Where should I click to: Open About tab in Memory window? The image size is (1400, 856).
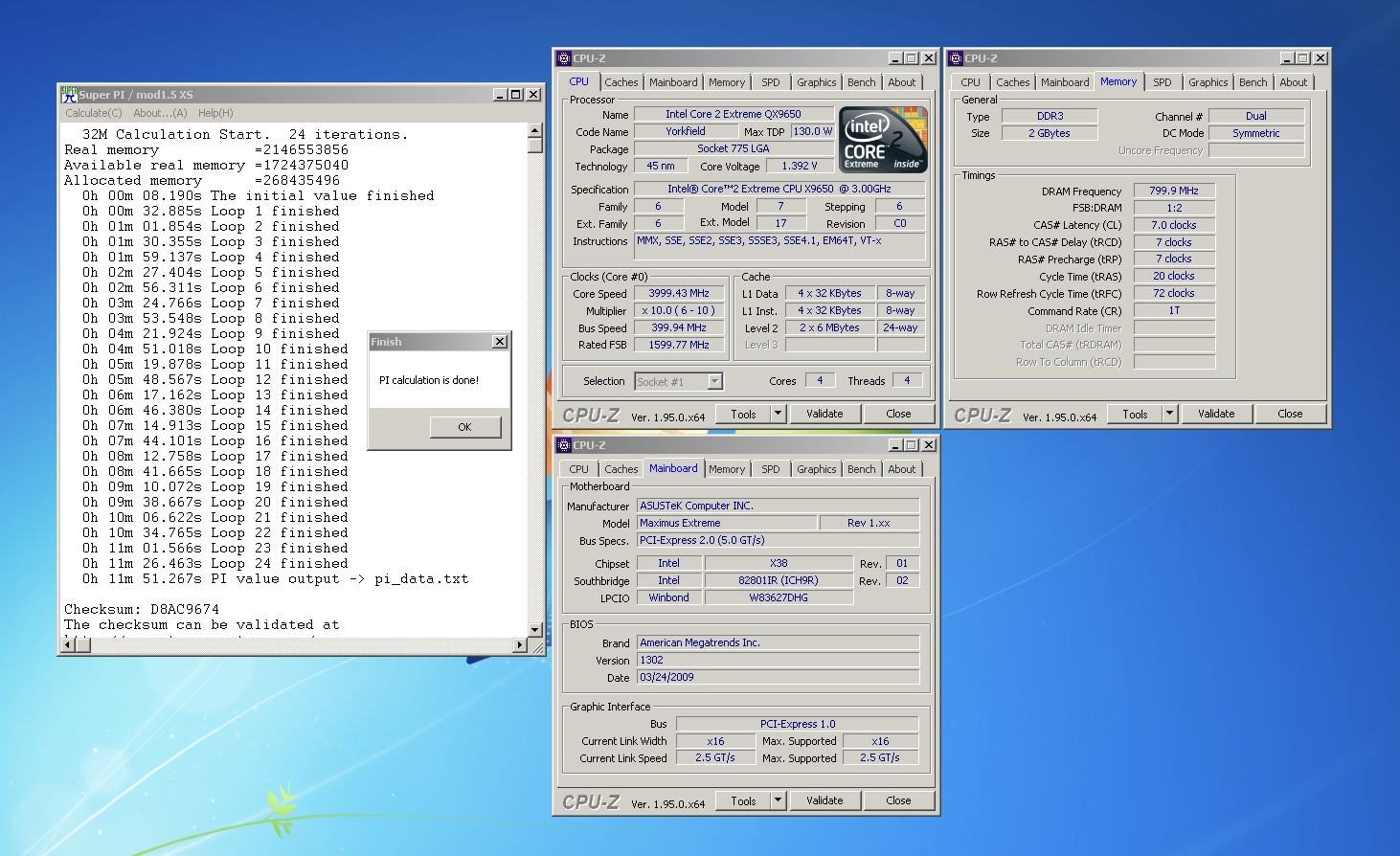point(1293,82)
